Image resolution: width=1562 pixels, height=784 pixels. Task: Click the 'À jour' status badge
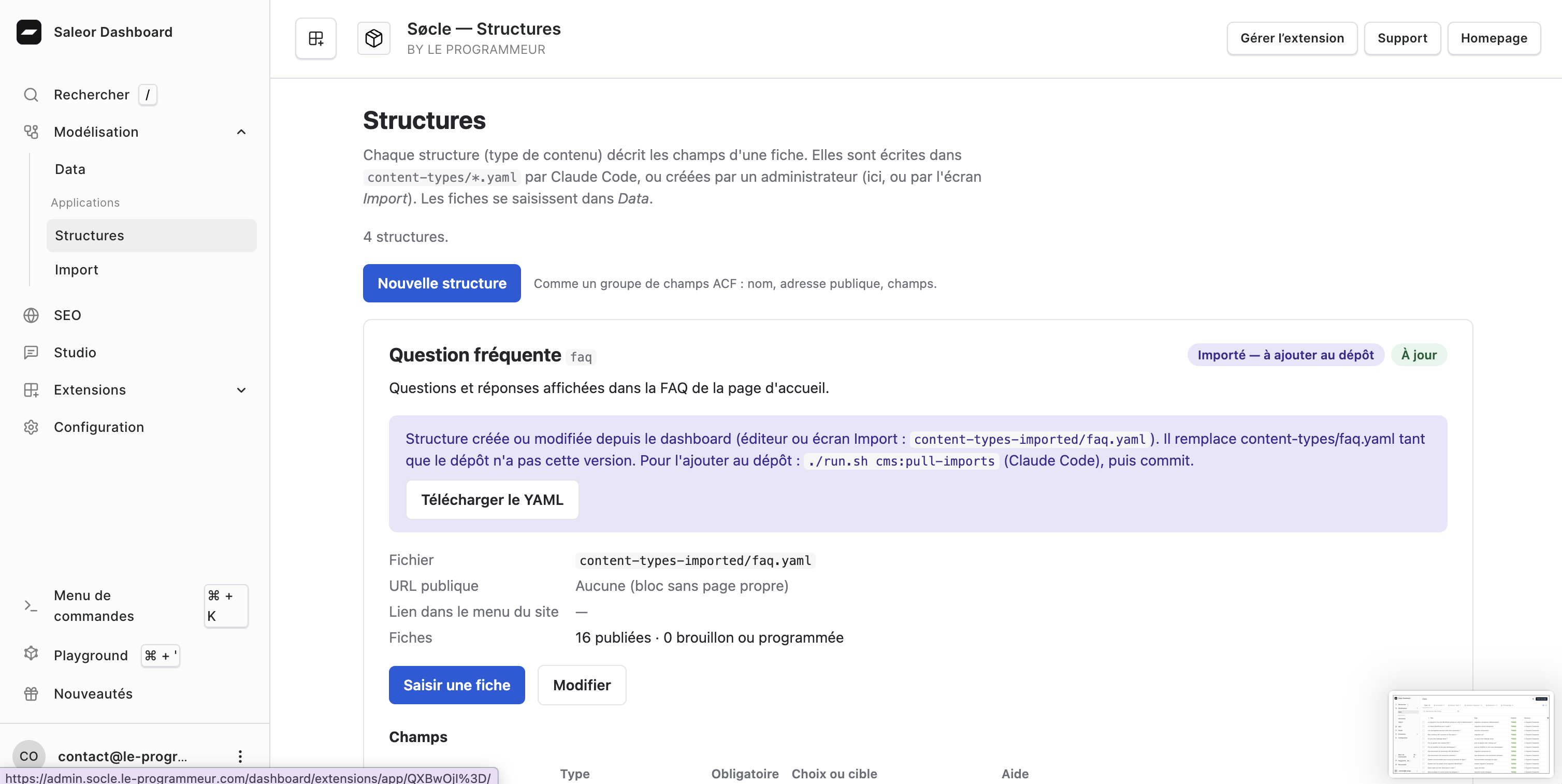click(x=1419, y=355)
